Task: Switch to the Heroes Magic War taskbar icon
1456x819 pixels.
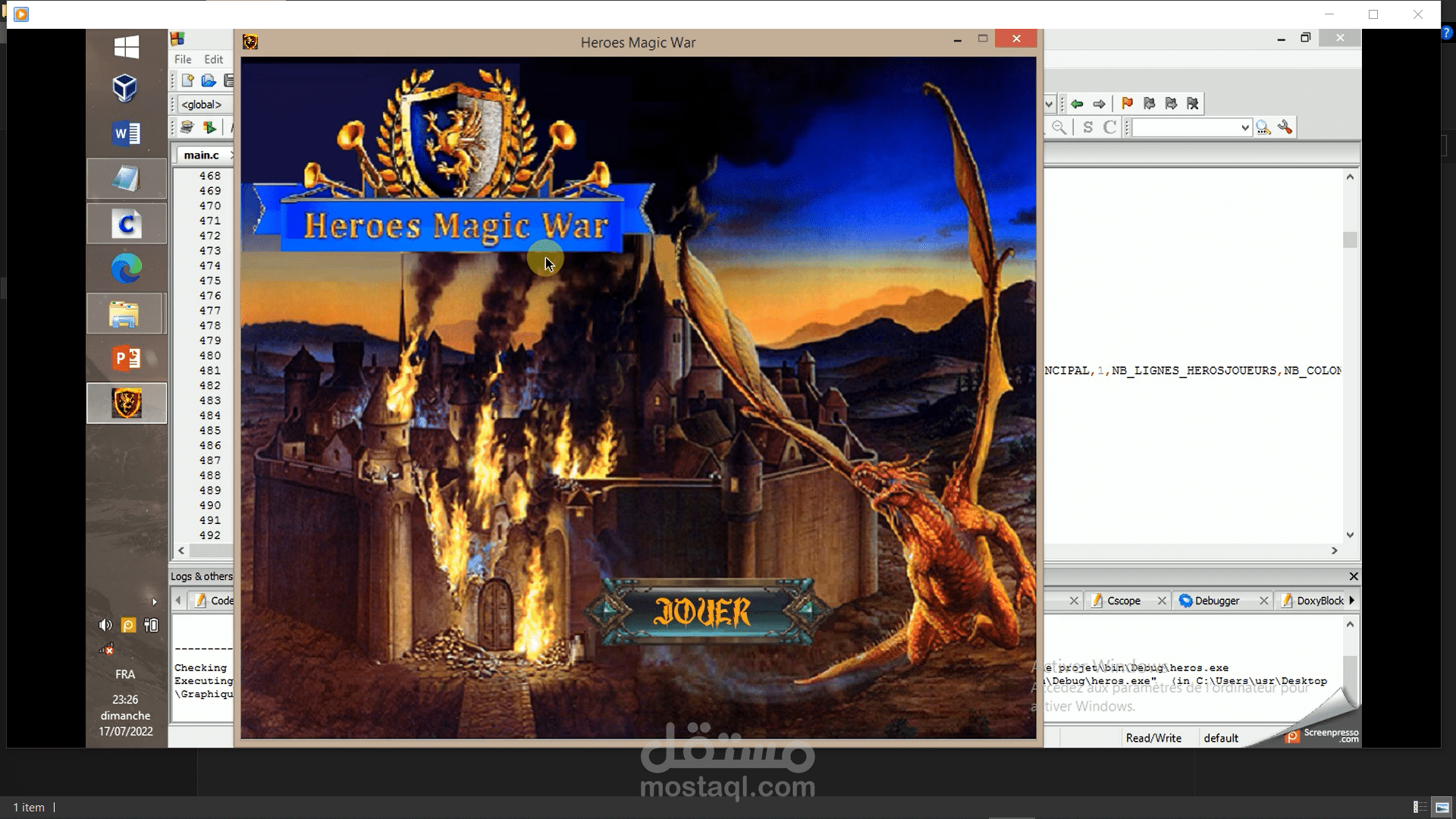Action: click(x=126, y=403)
